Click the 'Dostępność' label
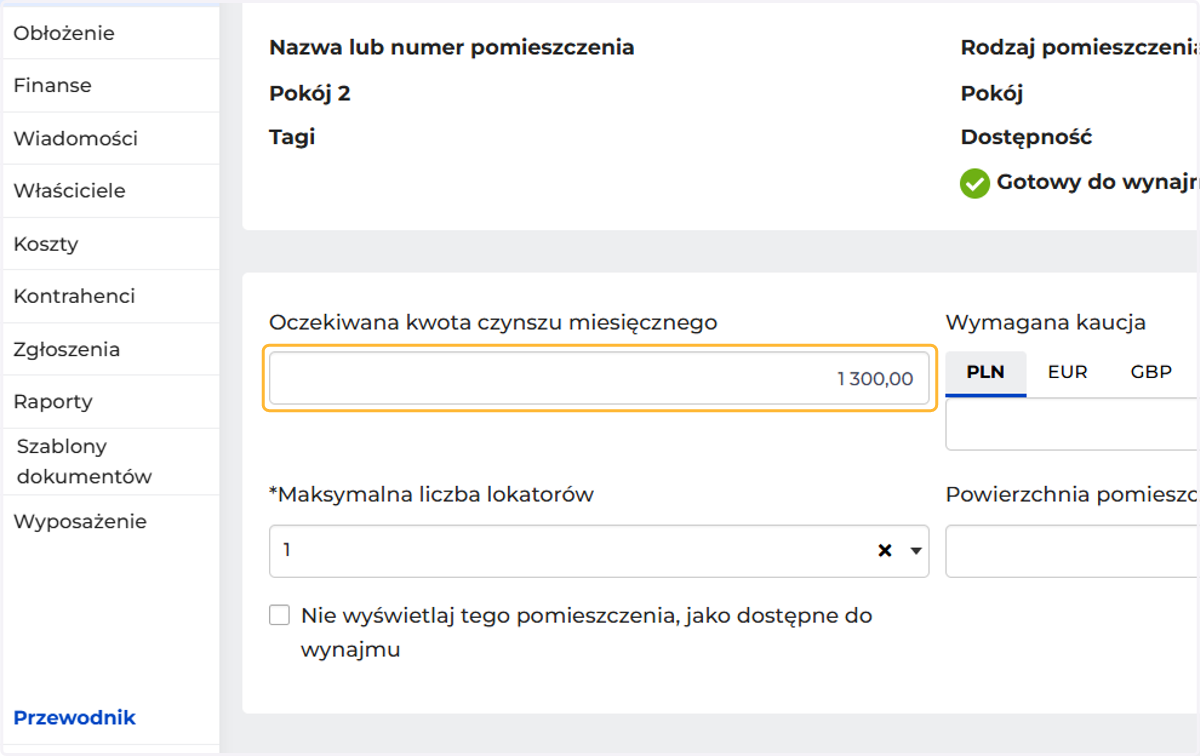Viewport: 1200px width, 756px height. [1026, 138]
